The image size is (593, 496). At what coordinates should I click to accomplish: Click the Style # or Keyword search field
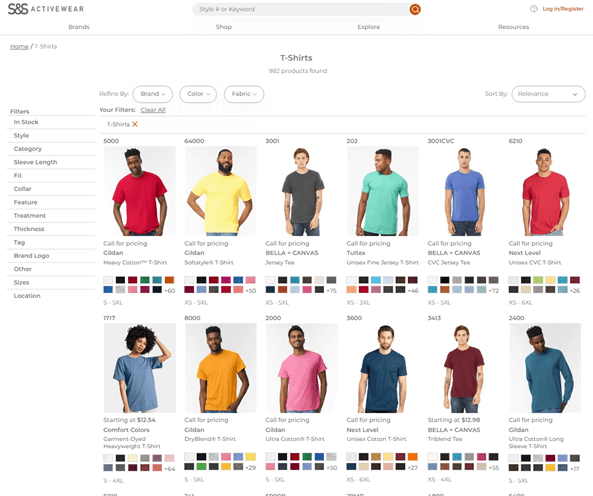click(x=301, y=9)
